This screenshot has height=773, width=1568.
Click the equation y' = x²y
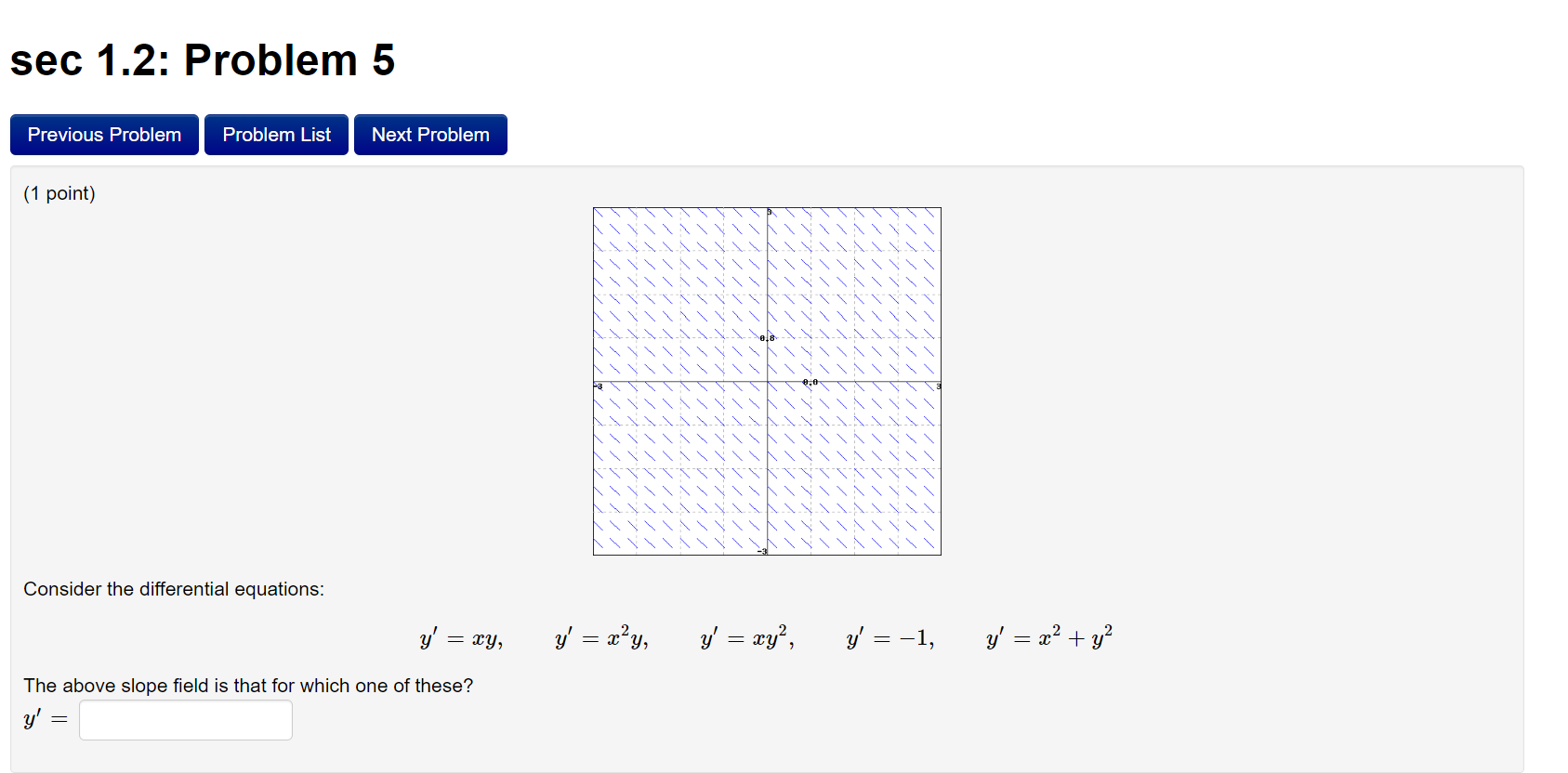[x=600, y=637]
